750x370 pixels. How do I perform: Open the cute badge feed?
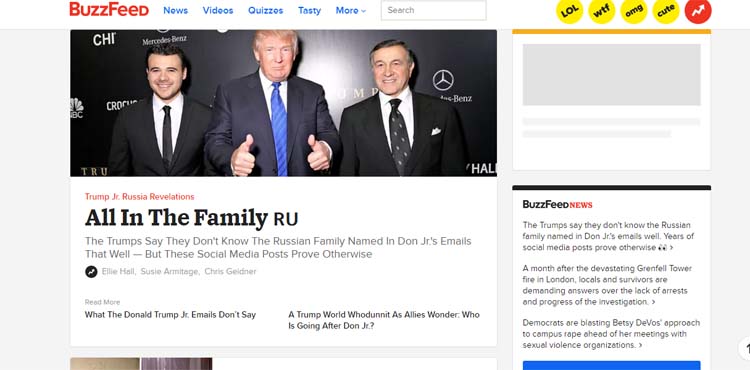[x=666, y=11]
